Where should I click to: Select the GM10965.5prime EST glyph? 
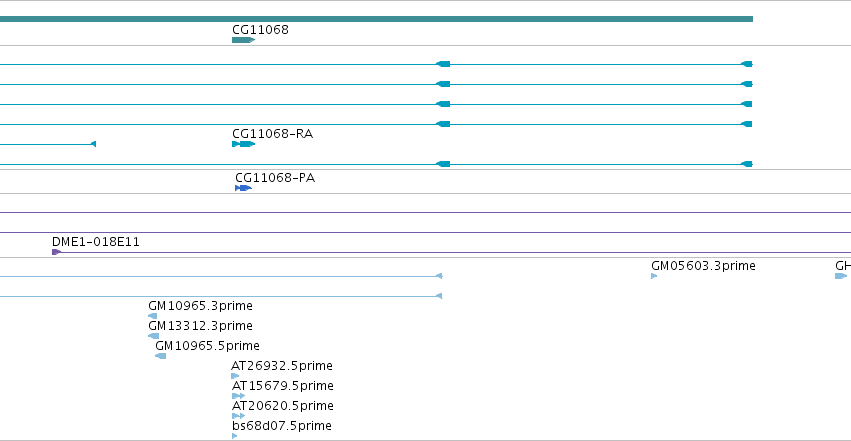pos(160,356)
